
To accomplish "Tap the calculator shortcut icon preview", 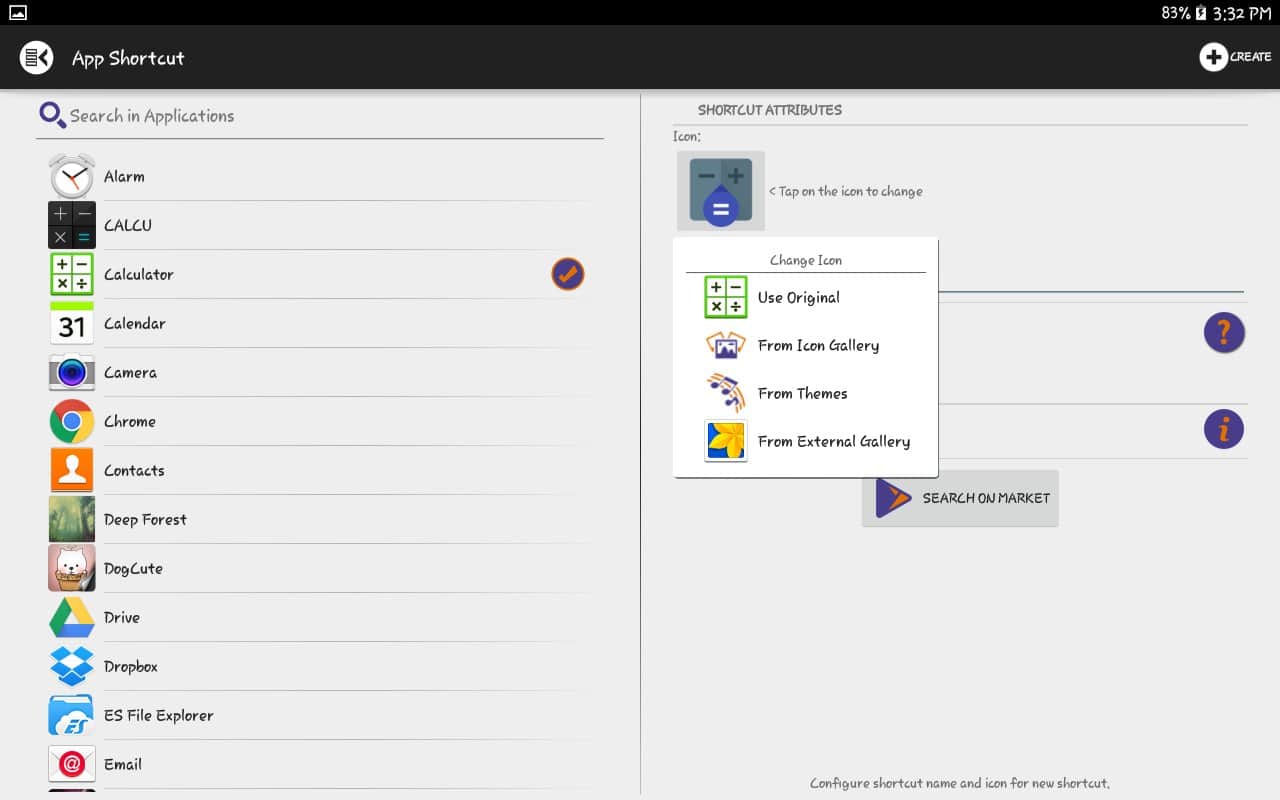I will (x=720, y=190).
